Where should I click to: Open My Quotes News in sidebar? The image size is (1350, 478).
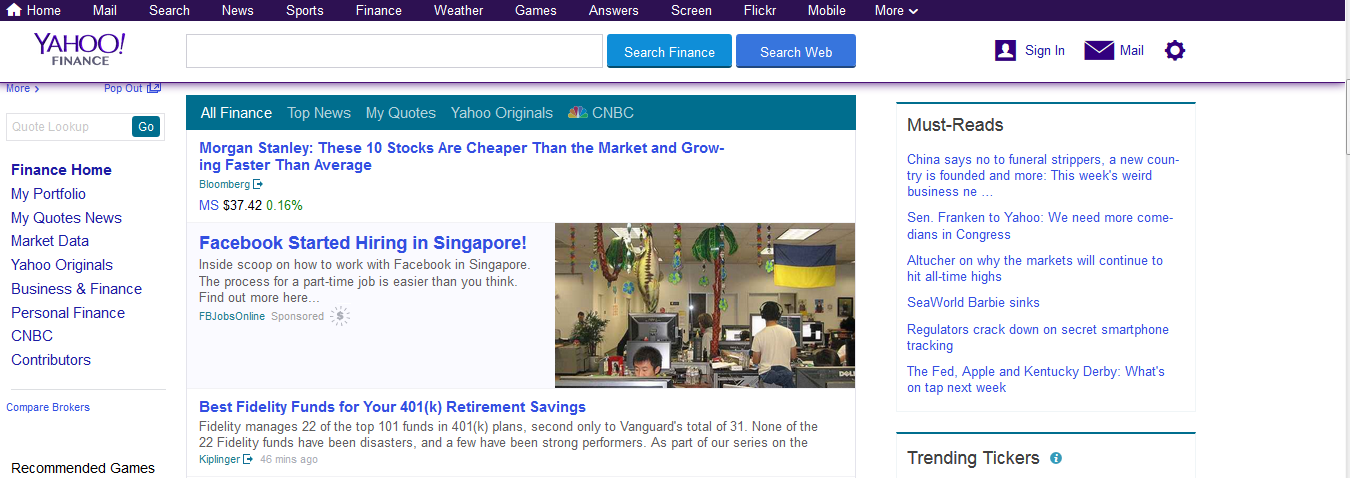(66, 218)
